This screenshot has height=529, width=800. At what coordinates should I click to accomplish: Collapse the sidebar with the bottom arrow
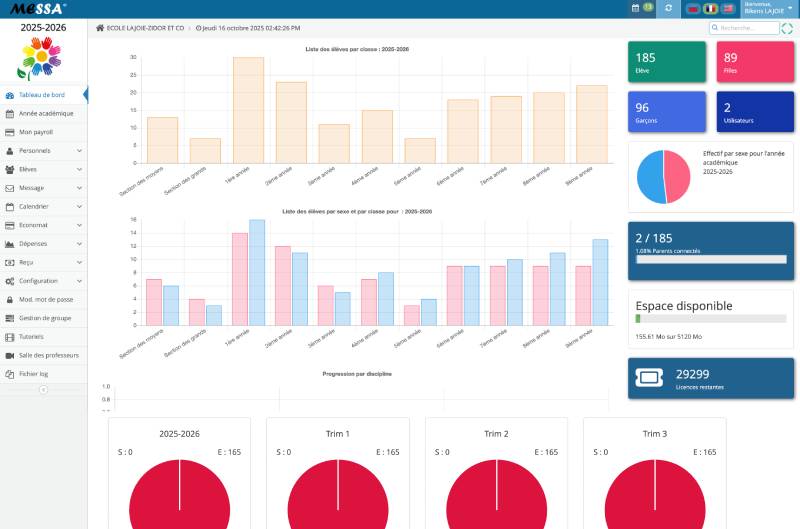43,390
